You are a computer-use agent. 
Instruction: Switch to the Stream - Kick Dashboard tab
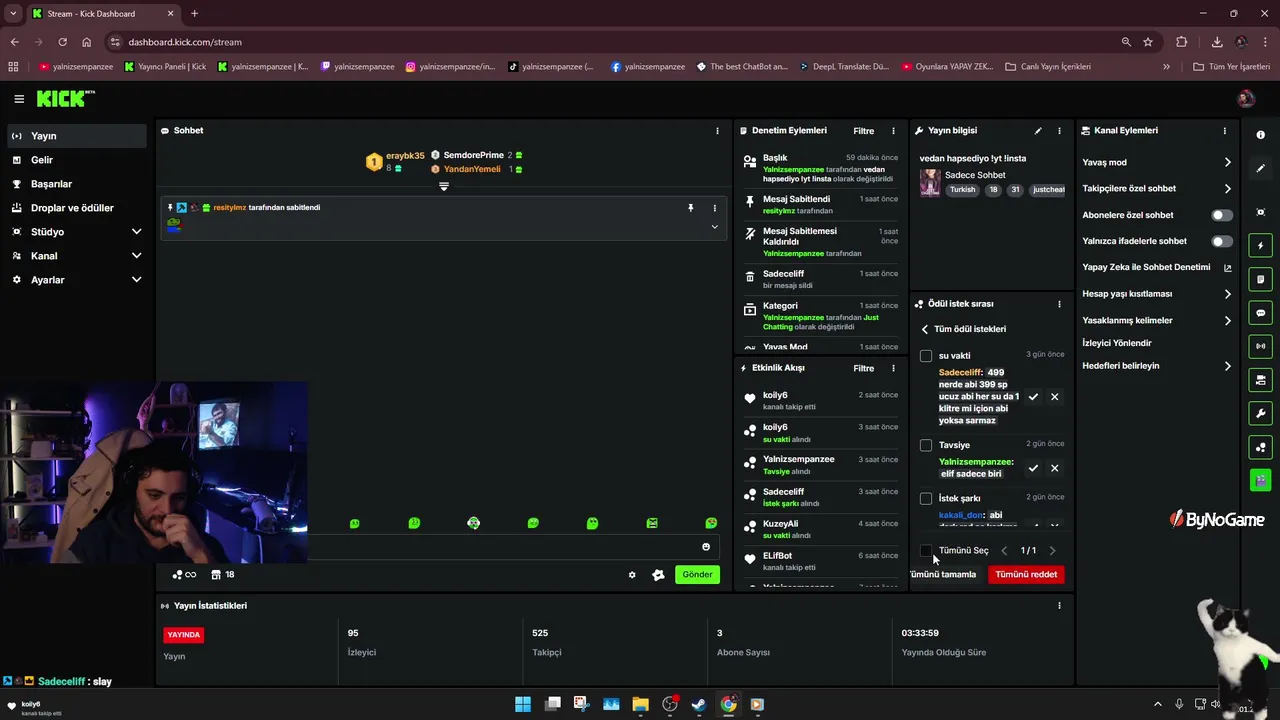(x=102, y=13)
